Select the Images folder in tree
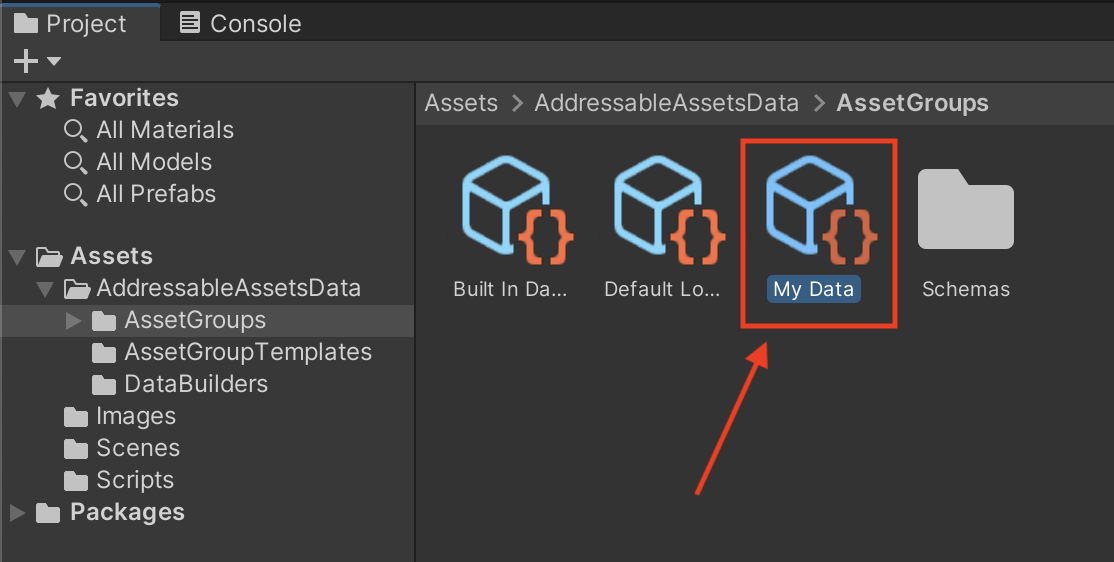The image size is (1114, 562). [x=136, y=416]
